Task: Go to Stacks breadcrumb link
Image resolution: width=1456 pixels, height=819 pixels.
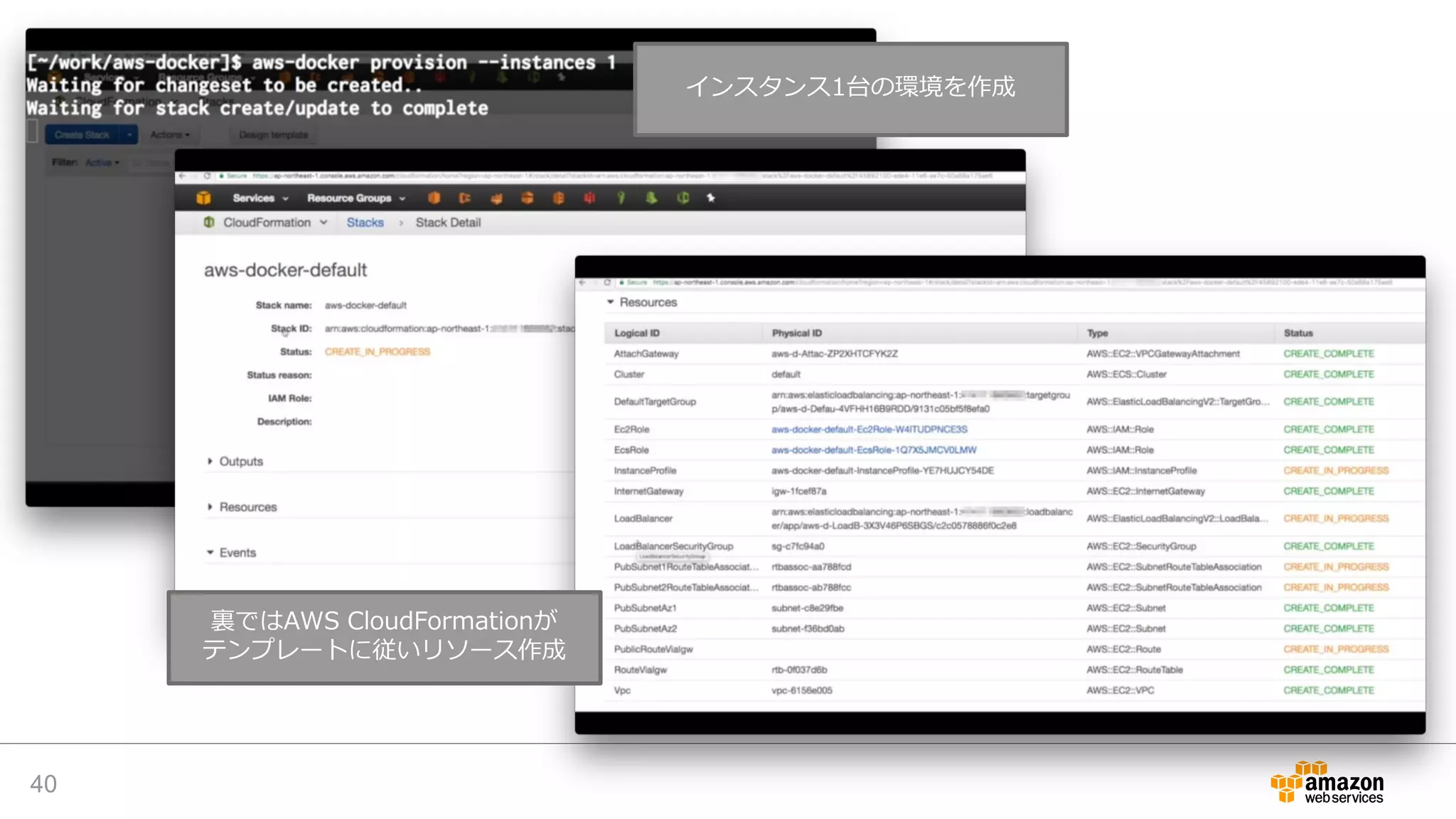Action: point(365,223)
